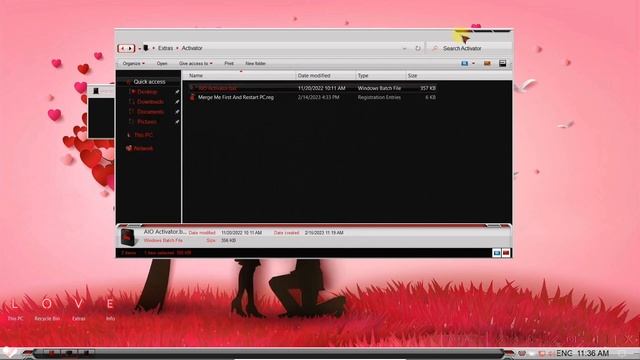This screenshot has width=640, height=360.
Task: Go back using the Back arrow
Action: click(122, 48)
